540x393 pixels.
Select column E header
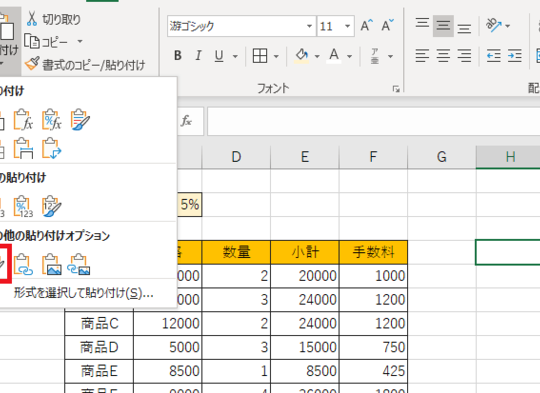click(x=305, y=157)
